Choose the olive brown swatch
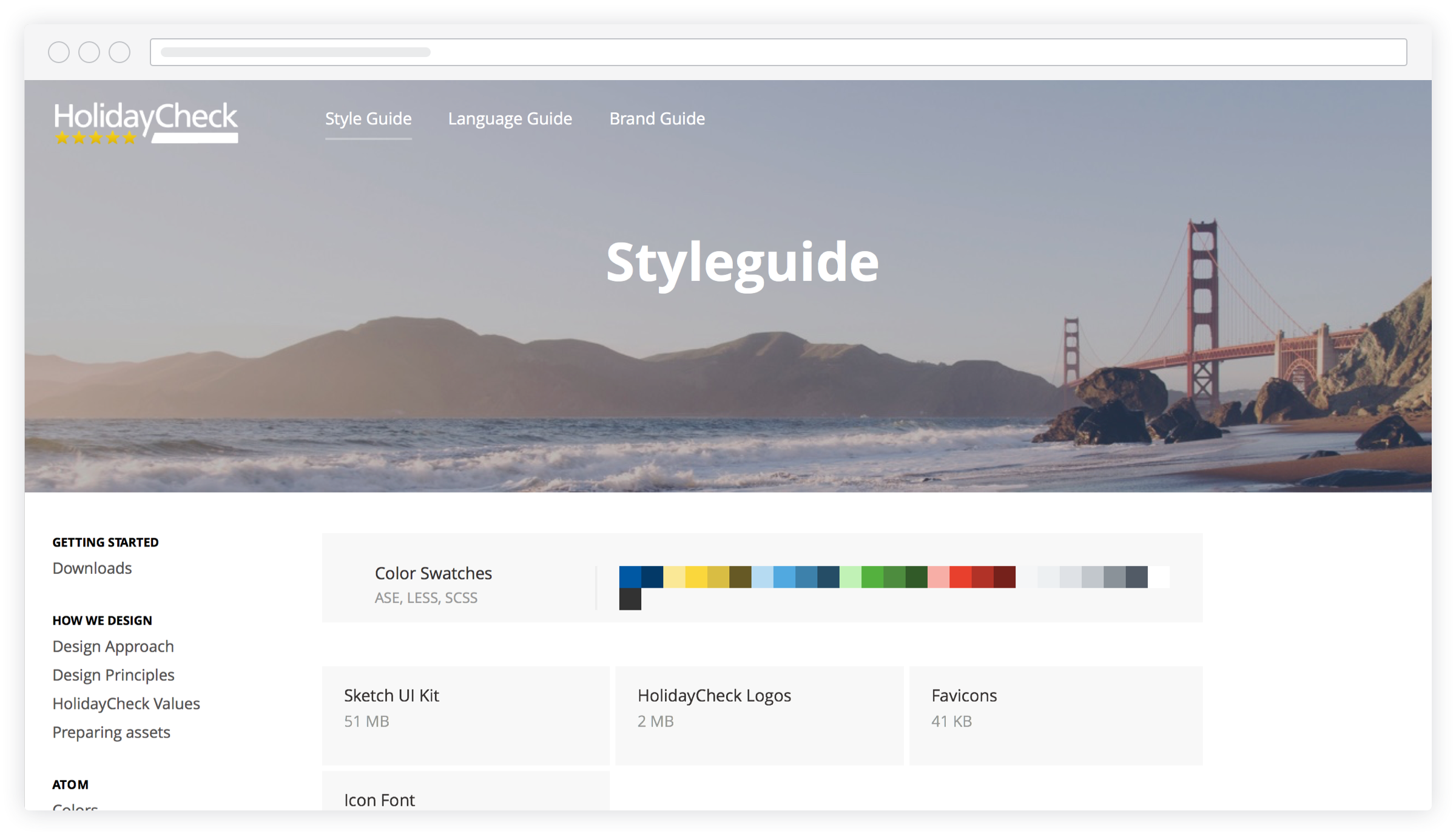 click(x=740, y=577)
